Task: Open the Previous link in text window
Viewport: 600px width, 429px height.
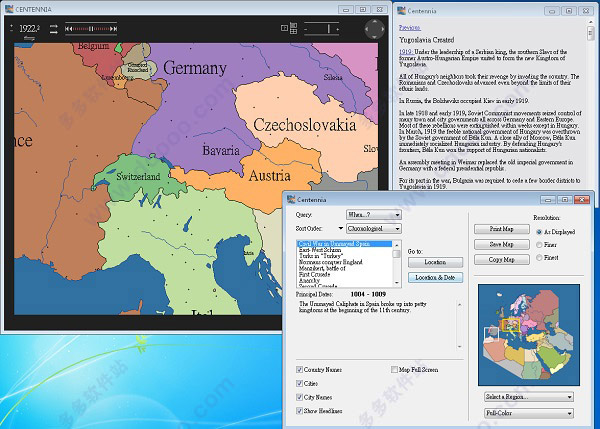Action: click(x=409, y=28)
